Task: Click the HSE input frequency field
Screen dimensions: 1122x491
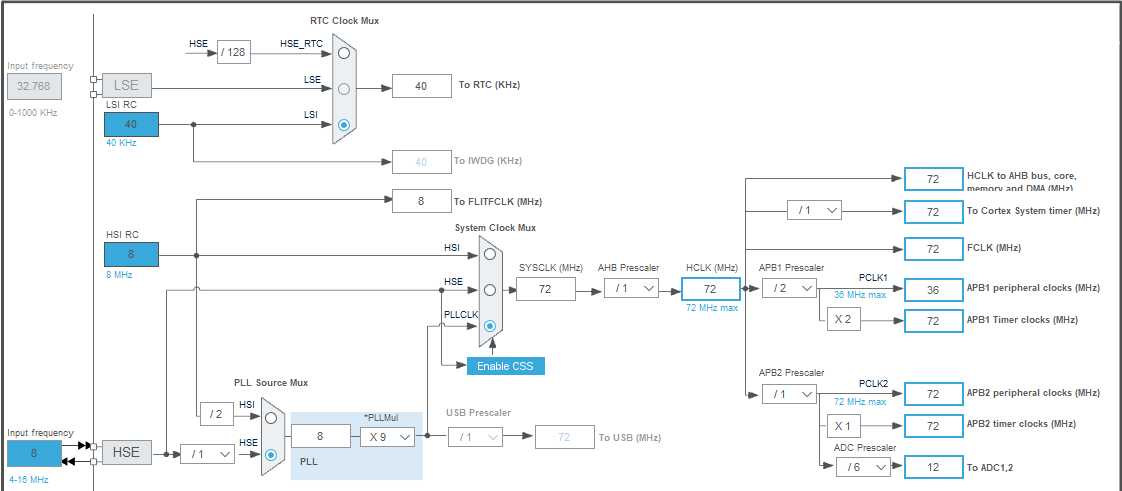Action: pyautogui.click(x=34, y=454)
